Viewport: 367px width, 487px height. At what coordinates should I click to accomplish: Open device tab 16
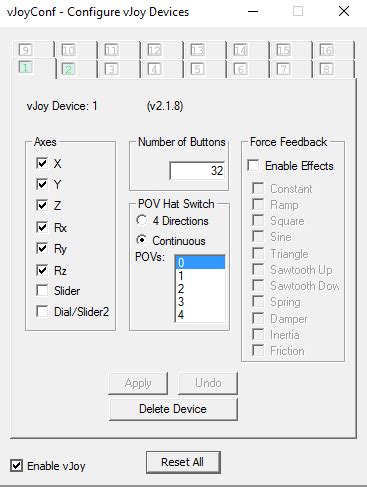pos(334,50)
